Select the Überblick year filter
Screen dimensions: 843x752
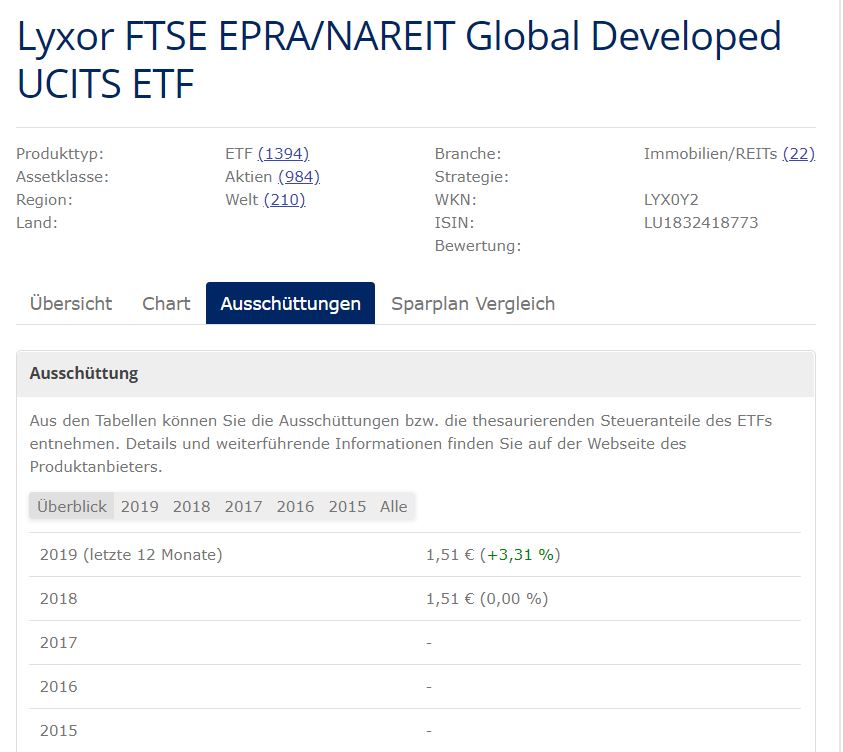coord(72,506)
